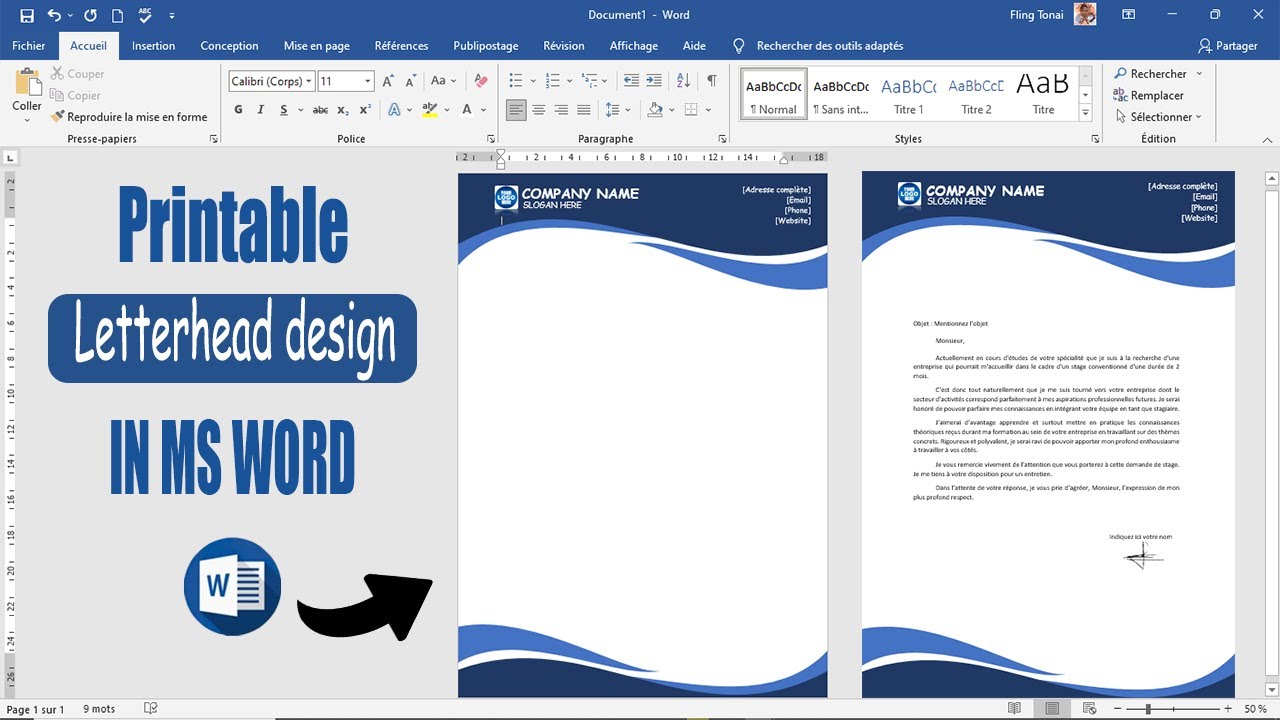
Task: Expand the numbered list style dropdown arrow
Action: pos(569,81)
